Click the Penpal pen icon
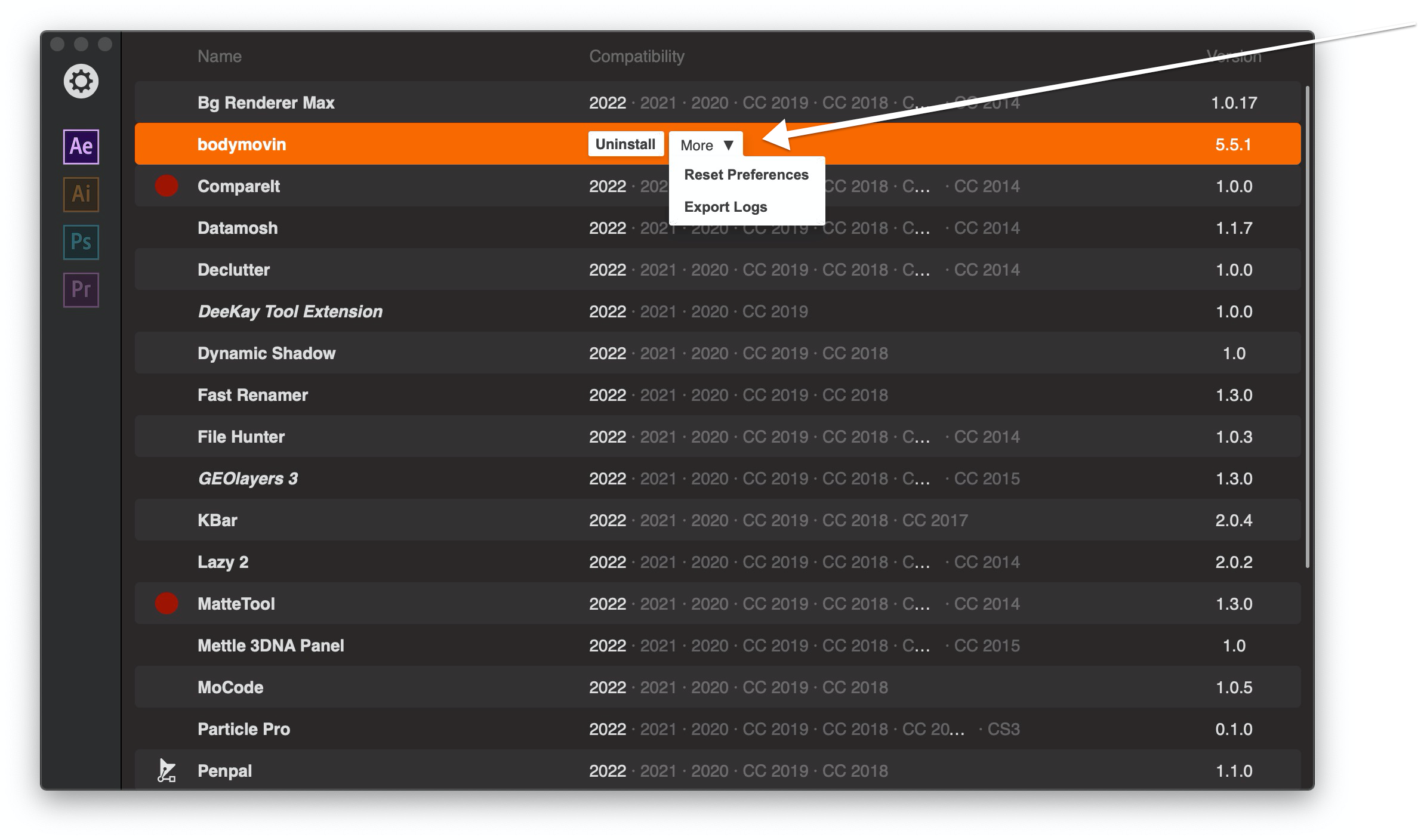The width and height of the screenshot is (1424, 840). tap(166, 771)
